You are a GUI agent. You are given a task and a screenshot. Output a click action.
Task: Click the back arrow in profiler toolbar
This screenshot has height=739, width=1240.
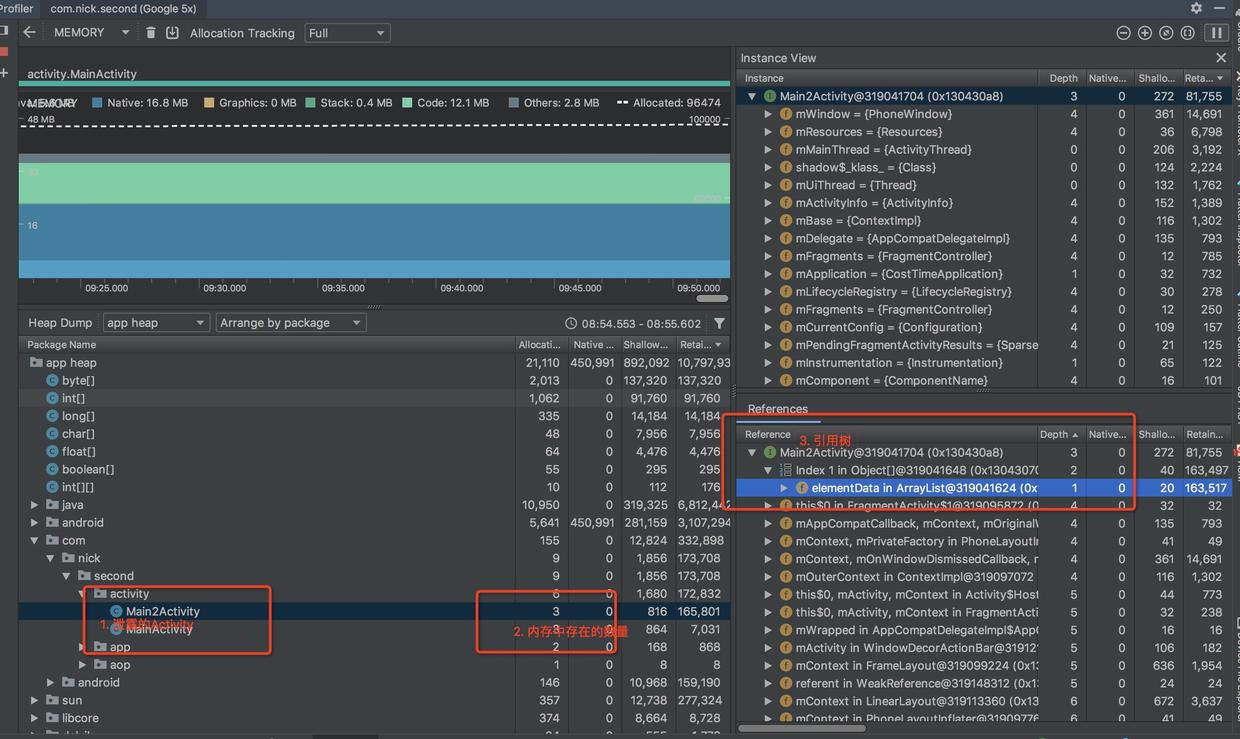29,32
